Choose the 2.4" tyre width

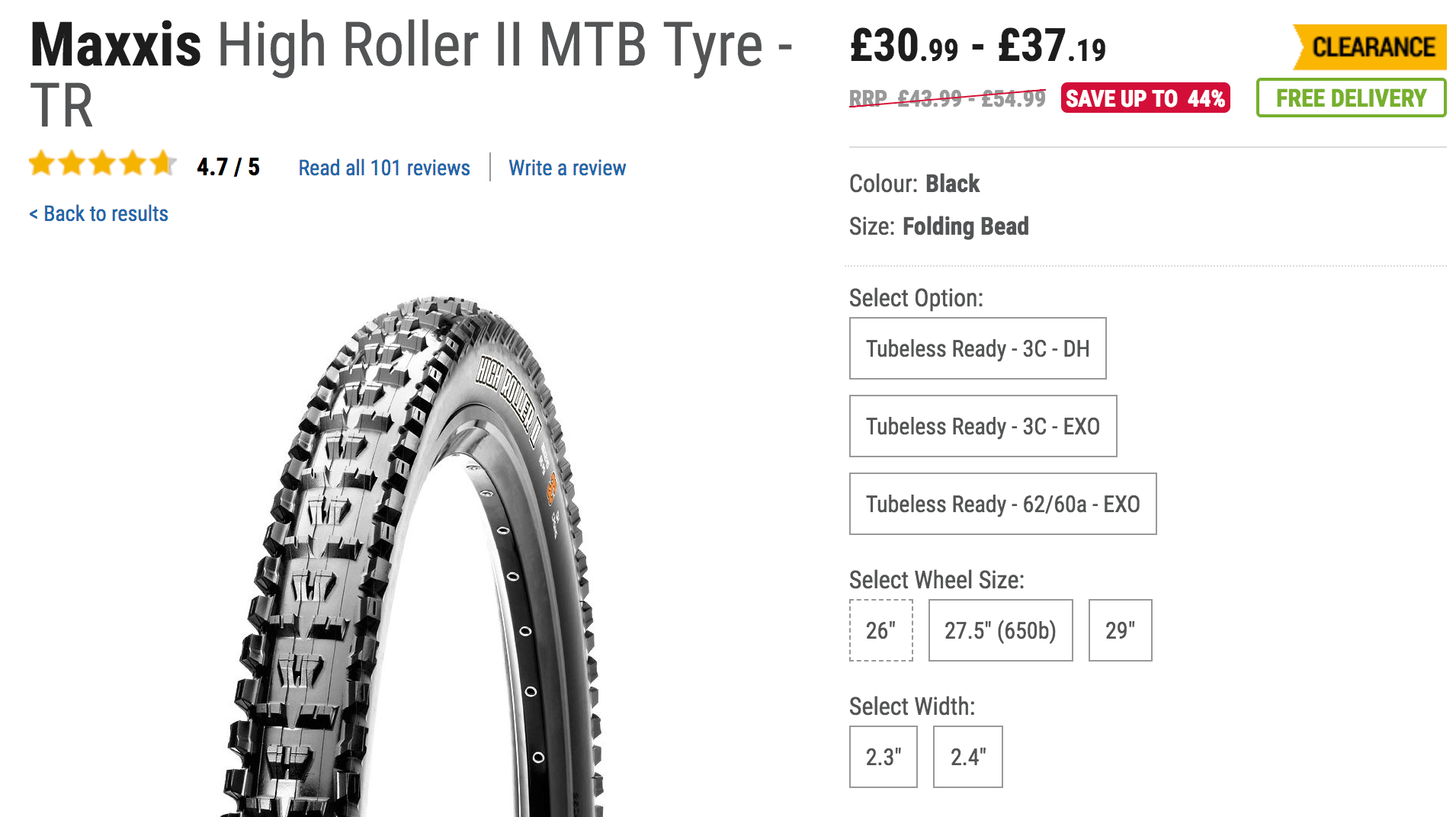pos(967,757)
